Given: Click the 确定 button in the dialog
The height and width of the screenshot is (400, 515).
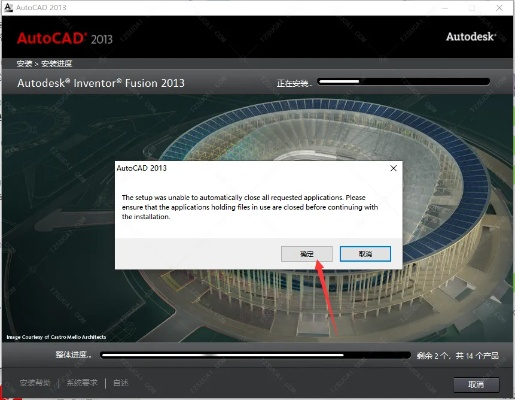Looking at the screenshot, I should point(307,254).
